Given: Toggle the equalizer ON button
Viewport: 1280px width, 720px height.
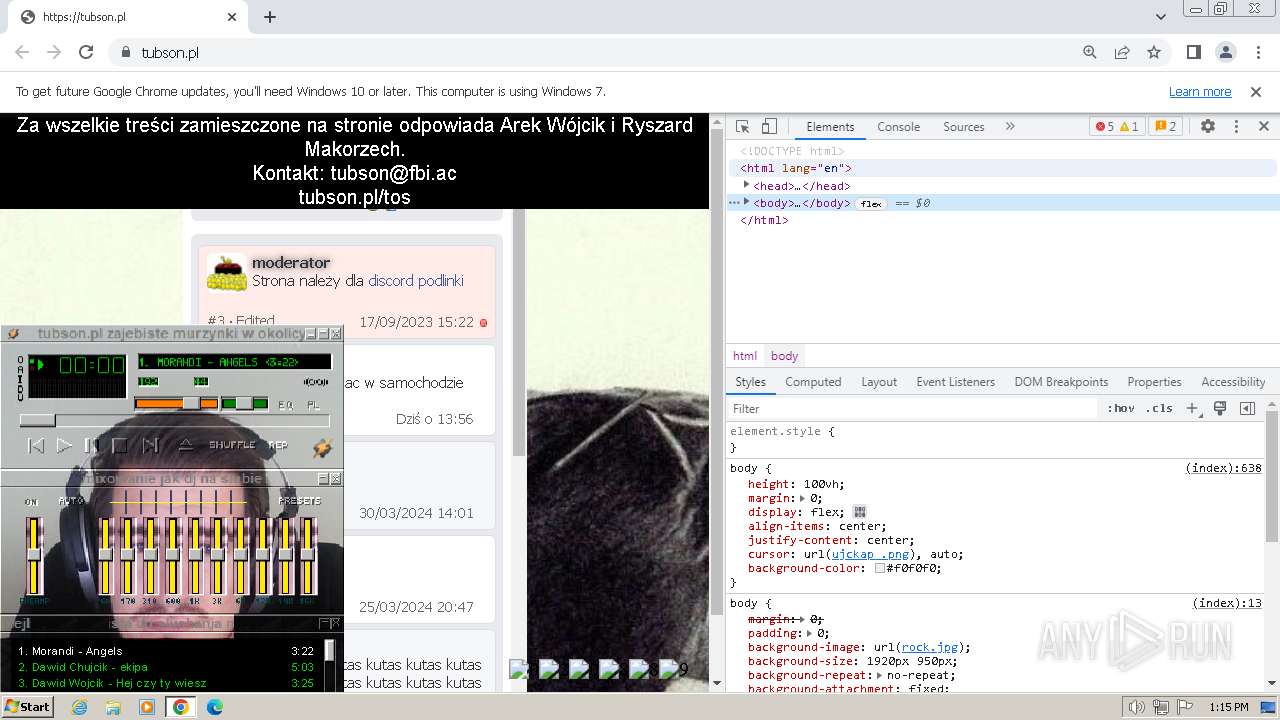Looking at the screenshot, I should (32, 501).
